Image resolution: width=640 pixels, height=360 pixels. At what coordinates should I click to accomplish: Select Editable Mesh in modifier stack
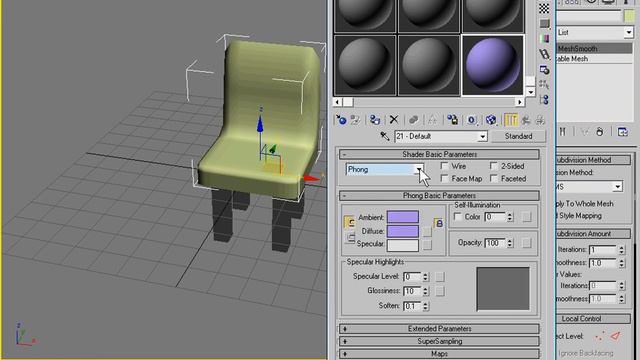pos(594,59)
